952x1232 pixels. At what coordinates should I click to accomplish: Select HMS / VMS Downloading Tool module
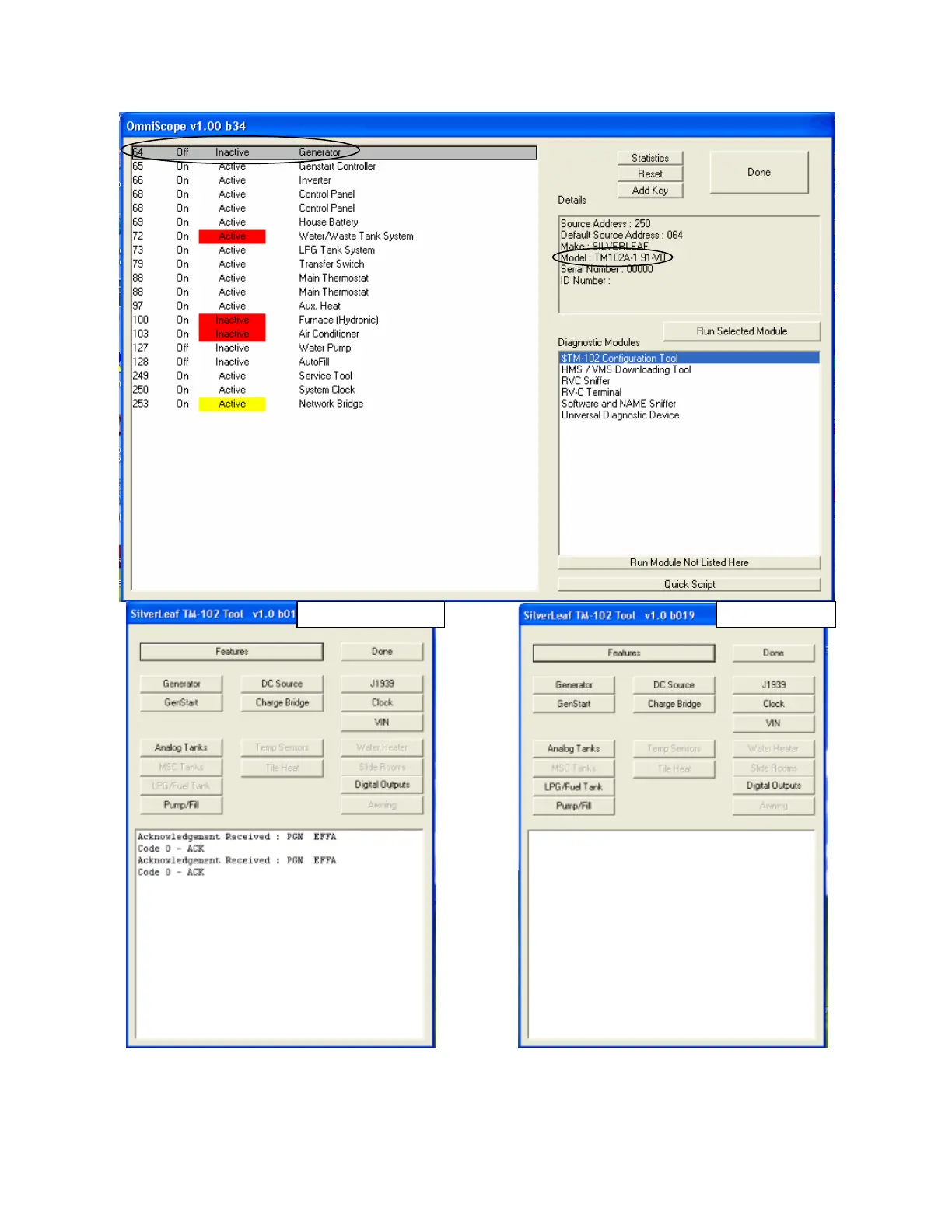tap(689, 369)
